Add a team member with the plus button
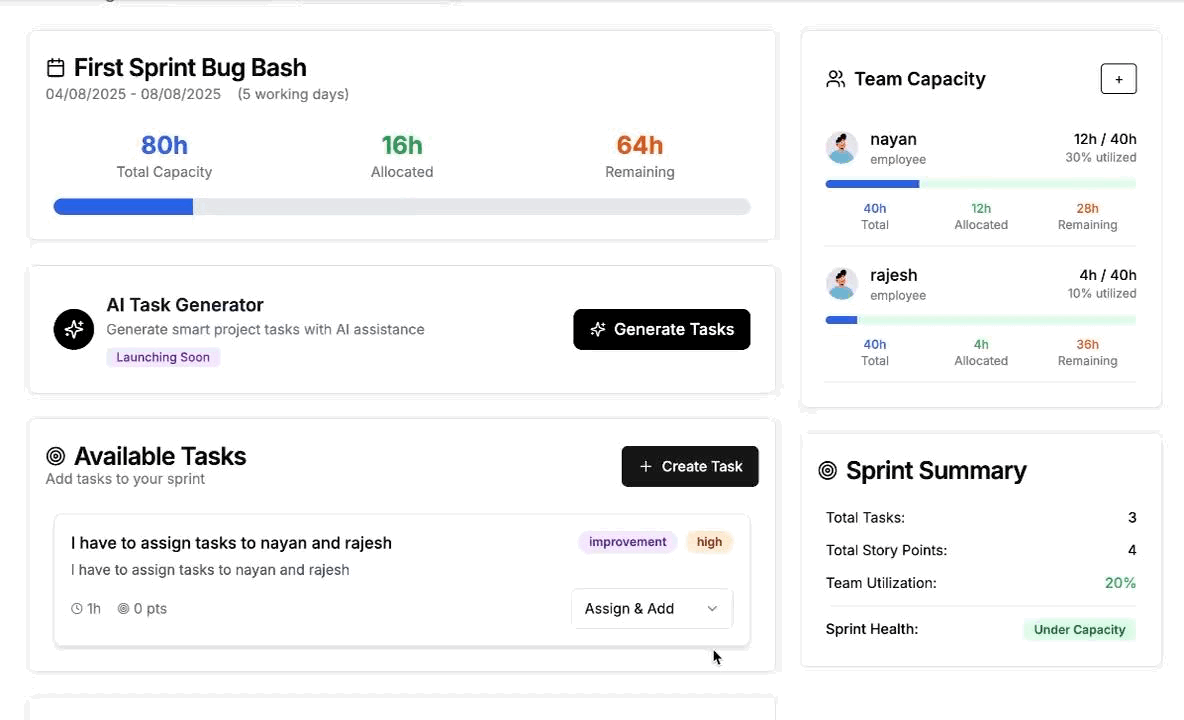This screenshot has width=1184, height=720. coord(1118,78)
